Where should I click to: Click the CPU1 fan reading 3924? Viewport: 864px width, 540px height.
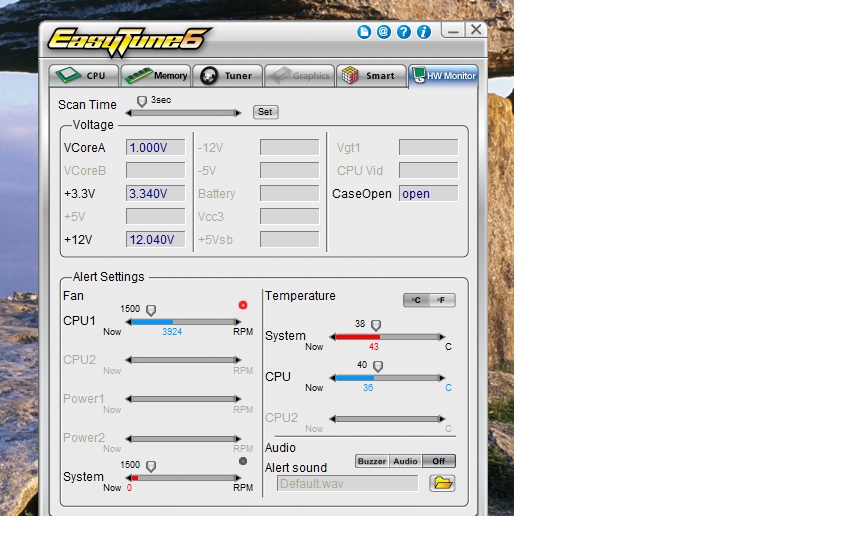pyautogui.click(x=172, y=332)
